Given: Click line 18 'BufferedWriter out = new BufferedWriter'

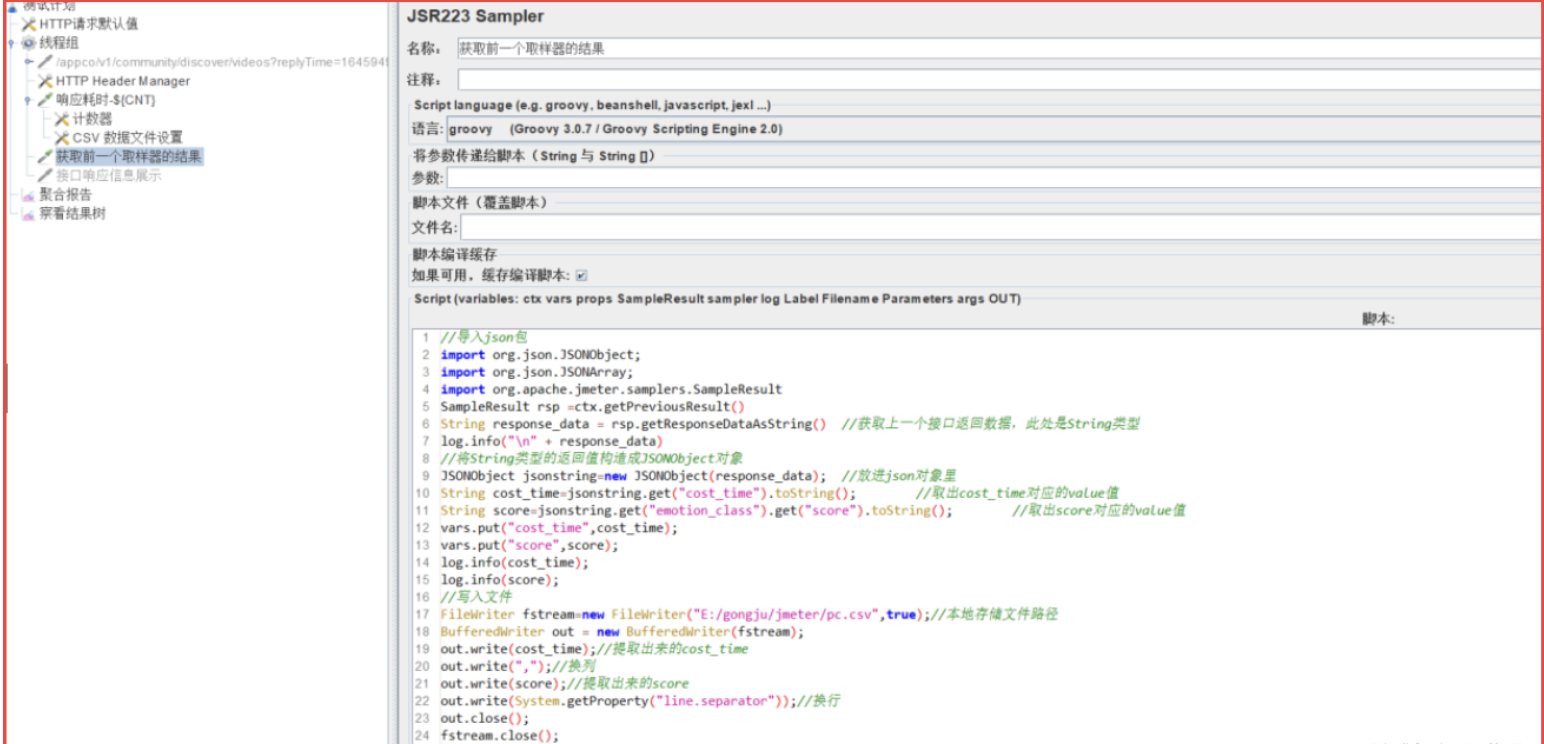Looking at the screenshot, I should pyautogui.click(x=622, y=632).
